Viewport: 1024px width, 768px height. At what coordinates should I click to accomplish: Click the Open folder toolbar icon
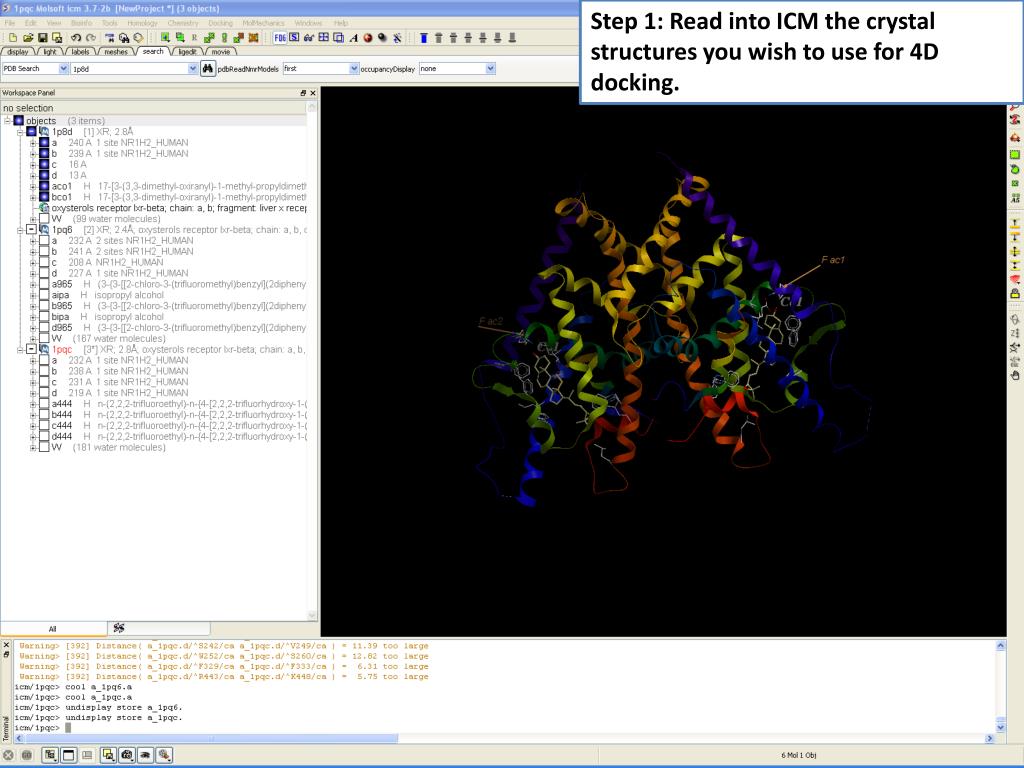[28, 38]
